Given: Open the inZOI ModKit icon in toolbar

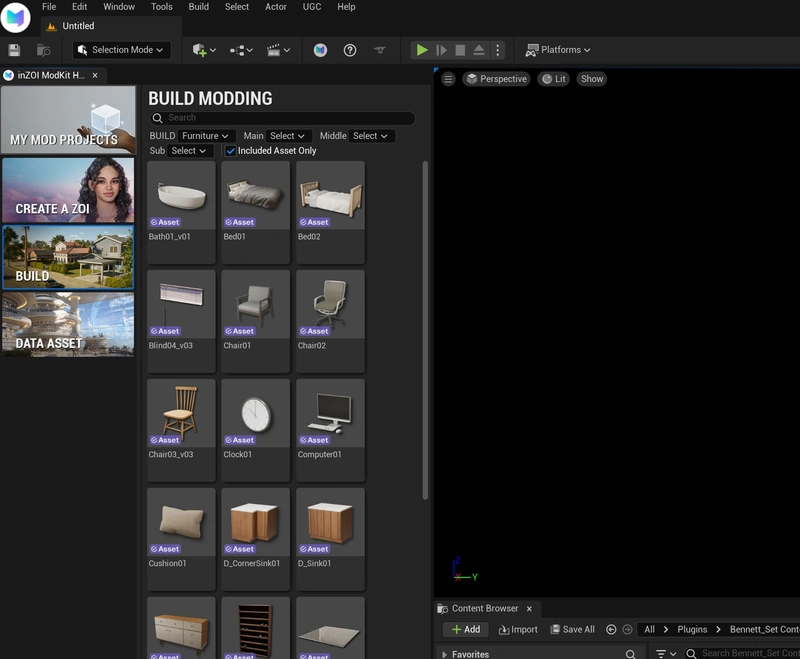Looking at the screenshot, I should click(320, 50).
